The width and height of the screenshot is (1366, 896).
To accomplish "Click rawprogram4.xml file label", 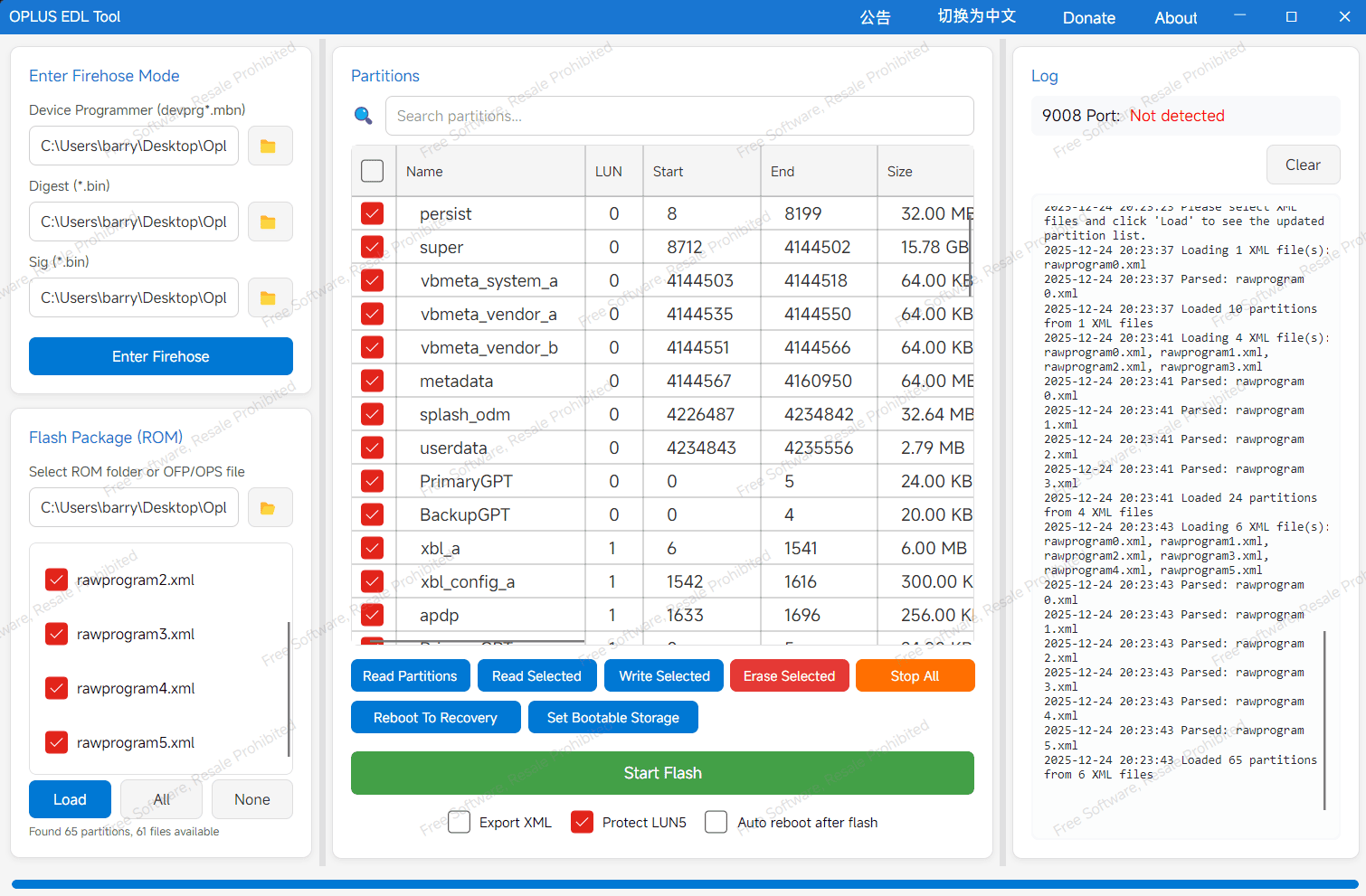I will [136, 688].
